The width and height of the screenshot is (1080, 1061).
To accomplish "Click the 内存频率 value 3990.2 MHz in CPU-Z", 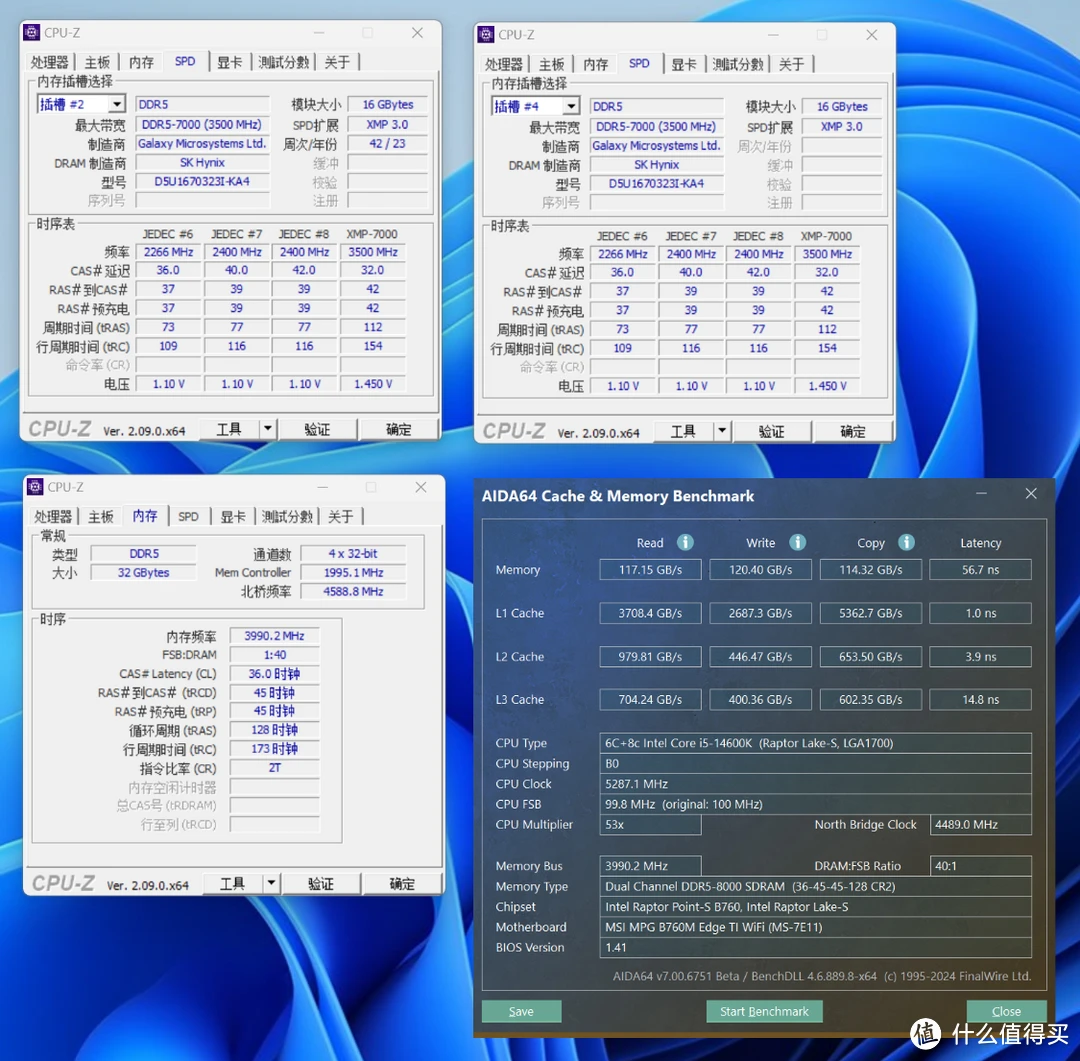I will tap(274, 635).
